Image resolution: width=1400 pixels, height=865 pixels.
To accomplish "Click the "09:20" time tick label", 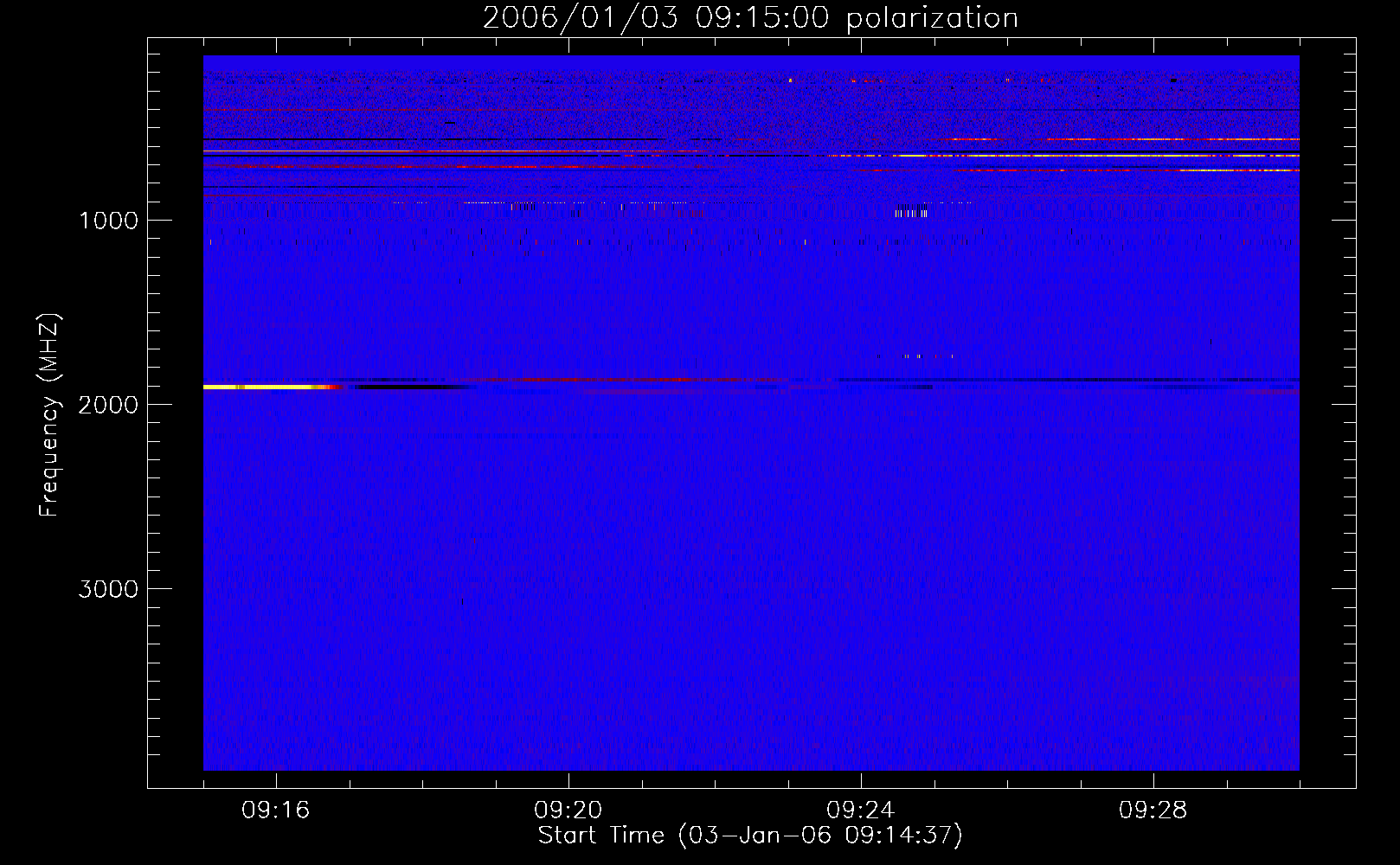I will (568, 811).
